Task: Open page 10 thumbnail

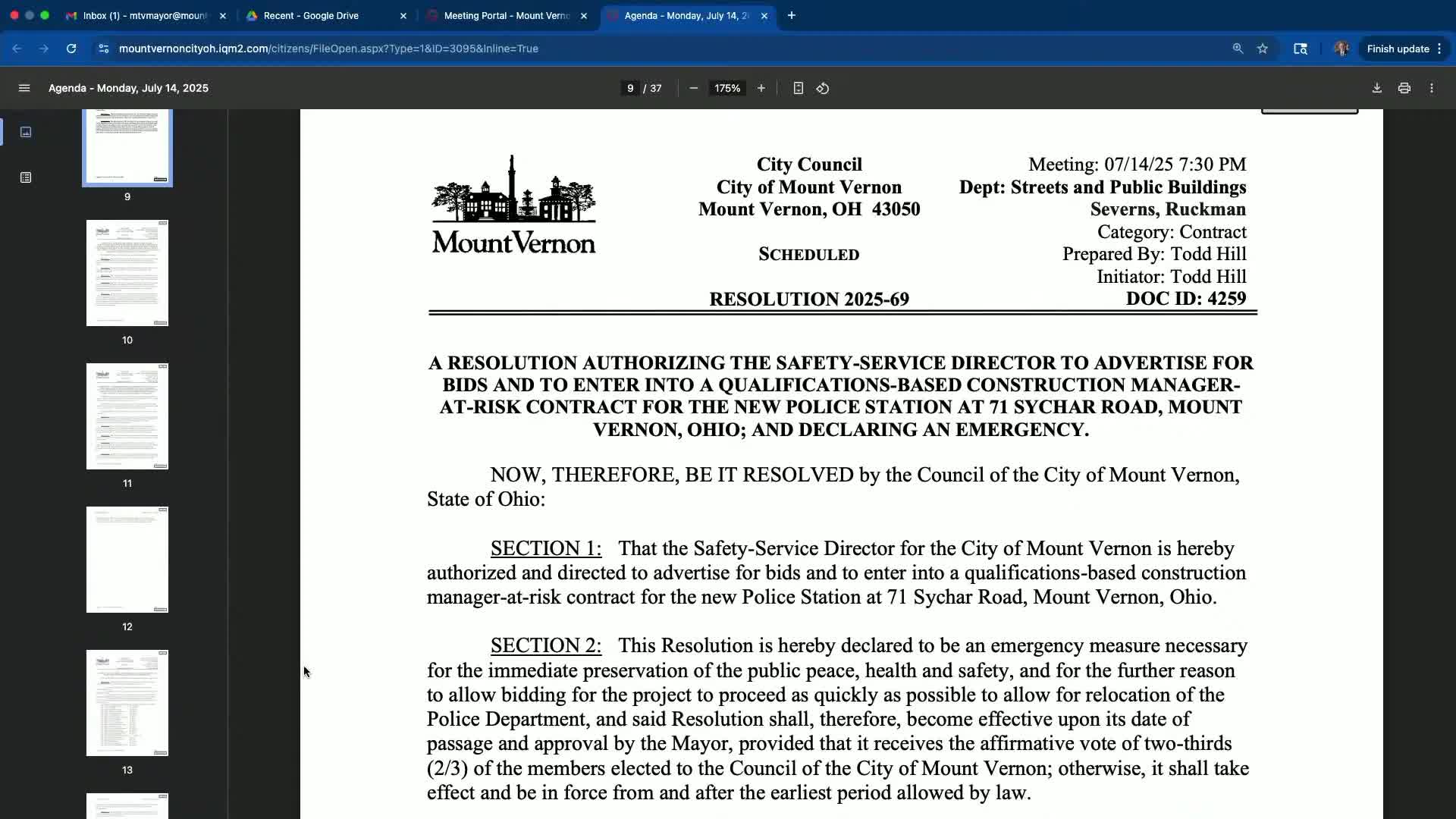Action: tap(127, 273)
